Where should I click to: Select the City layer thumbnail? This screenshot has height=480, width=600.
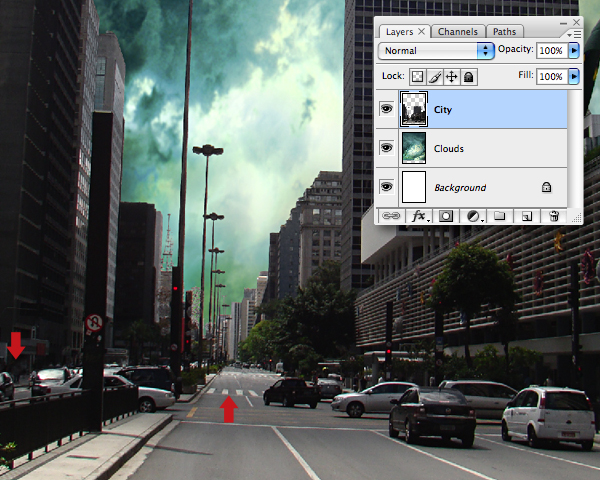click(414, 109)
